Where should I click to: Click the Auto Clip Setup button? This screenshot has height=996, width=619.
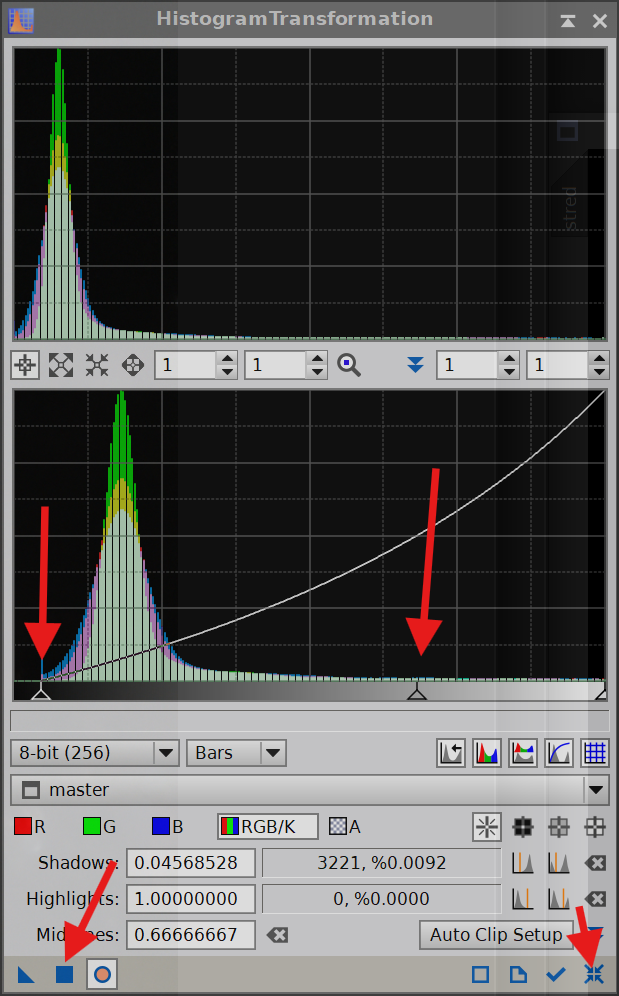click(x=496, y=935)
